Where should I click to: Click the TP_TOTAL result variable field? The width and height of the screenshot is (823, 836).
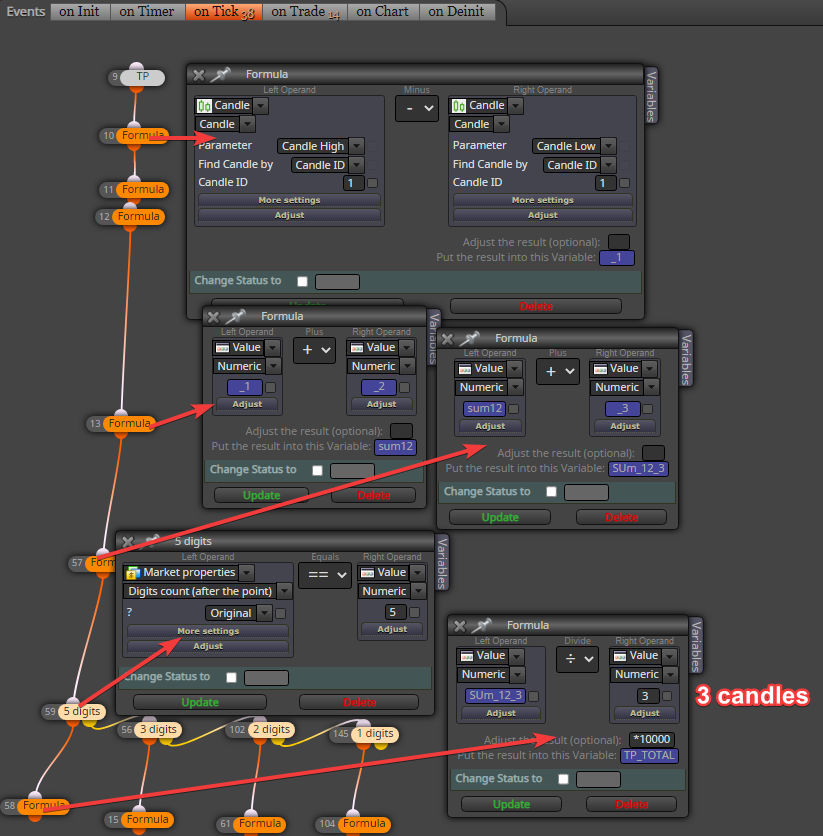[x=649, y=756]
